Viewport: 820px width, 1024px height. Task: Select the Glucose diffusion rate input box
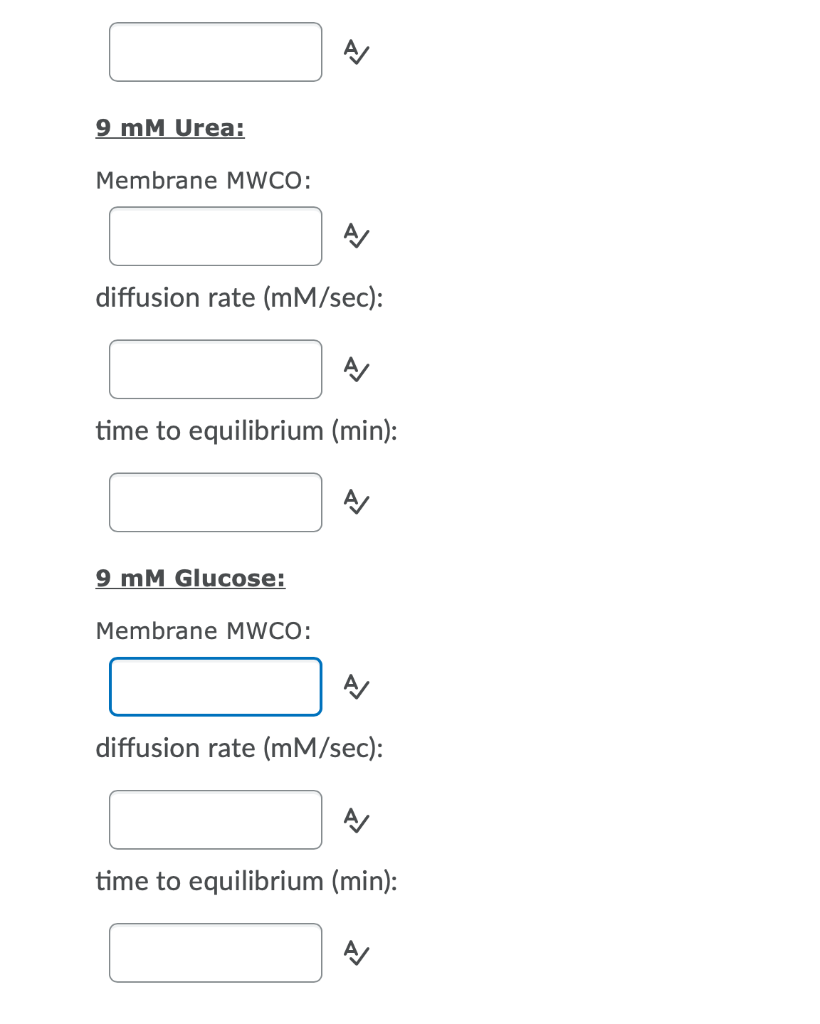tap(216, 819)
